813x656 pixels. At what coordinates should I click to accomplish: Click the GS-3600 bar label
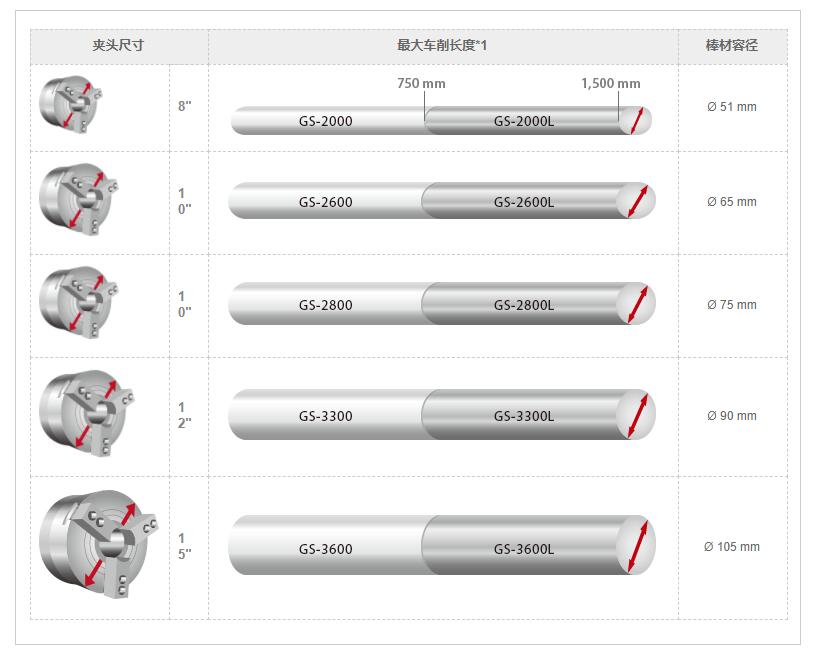(x=326, y=549)
